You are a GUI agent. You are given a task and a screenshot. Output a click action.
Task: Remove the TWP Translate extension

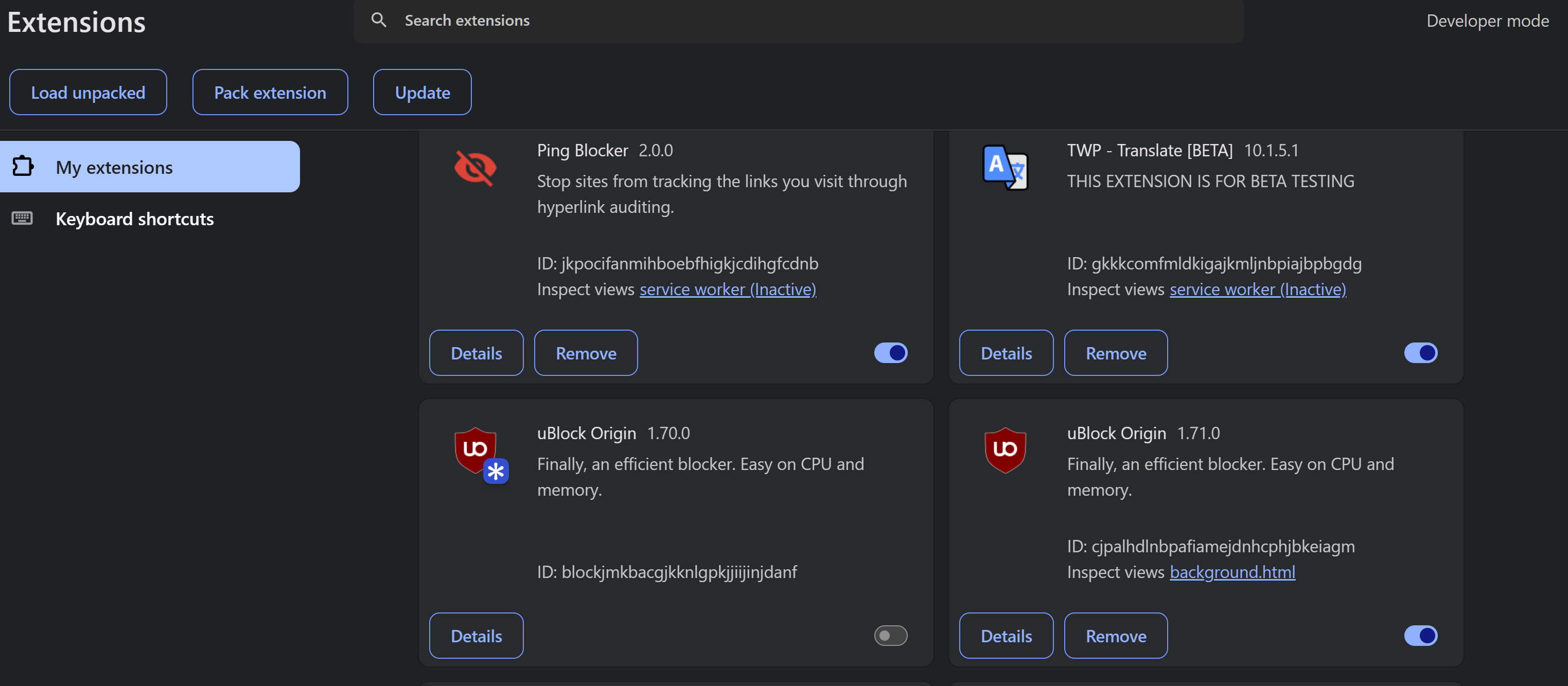pos(1116,353)
